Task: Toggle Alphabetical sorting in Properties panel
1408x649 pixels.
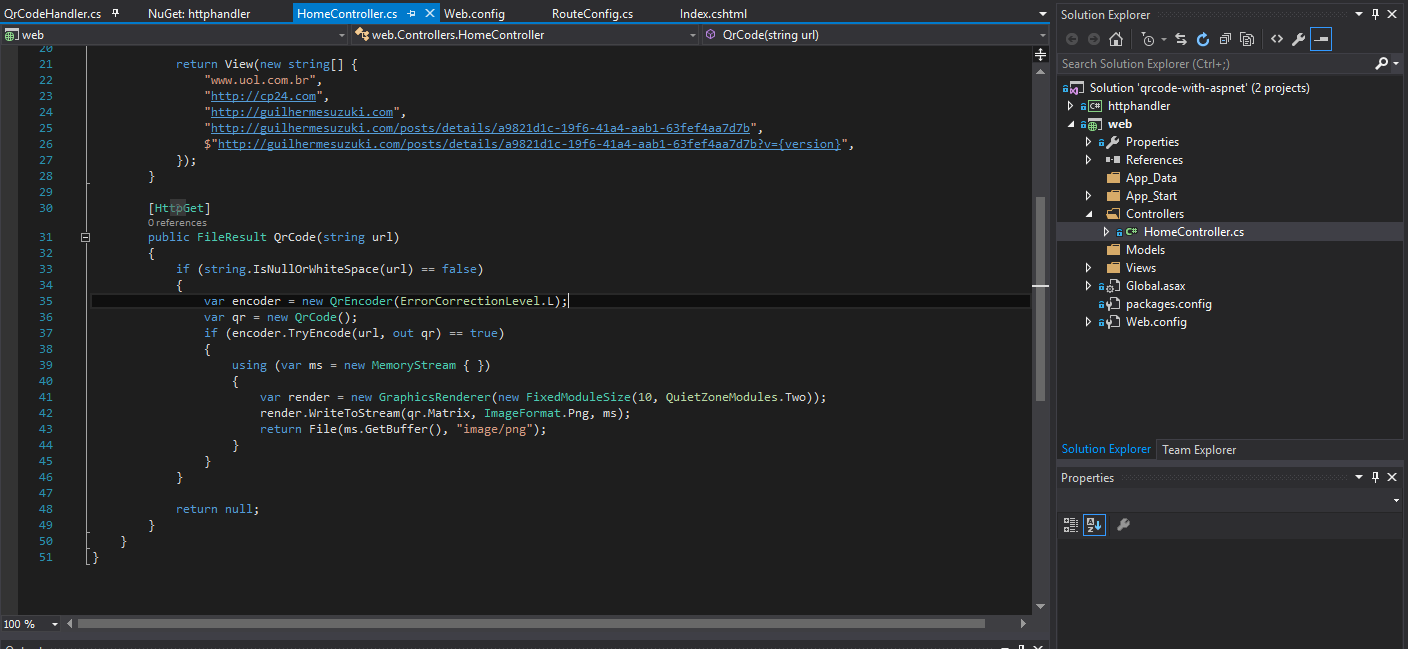Action: (x=1094, y=525)
